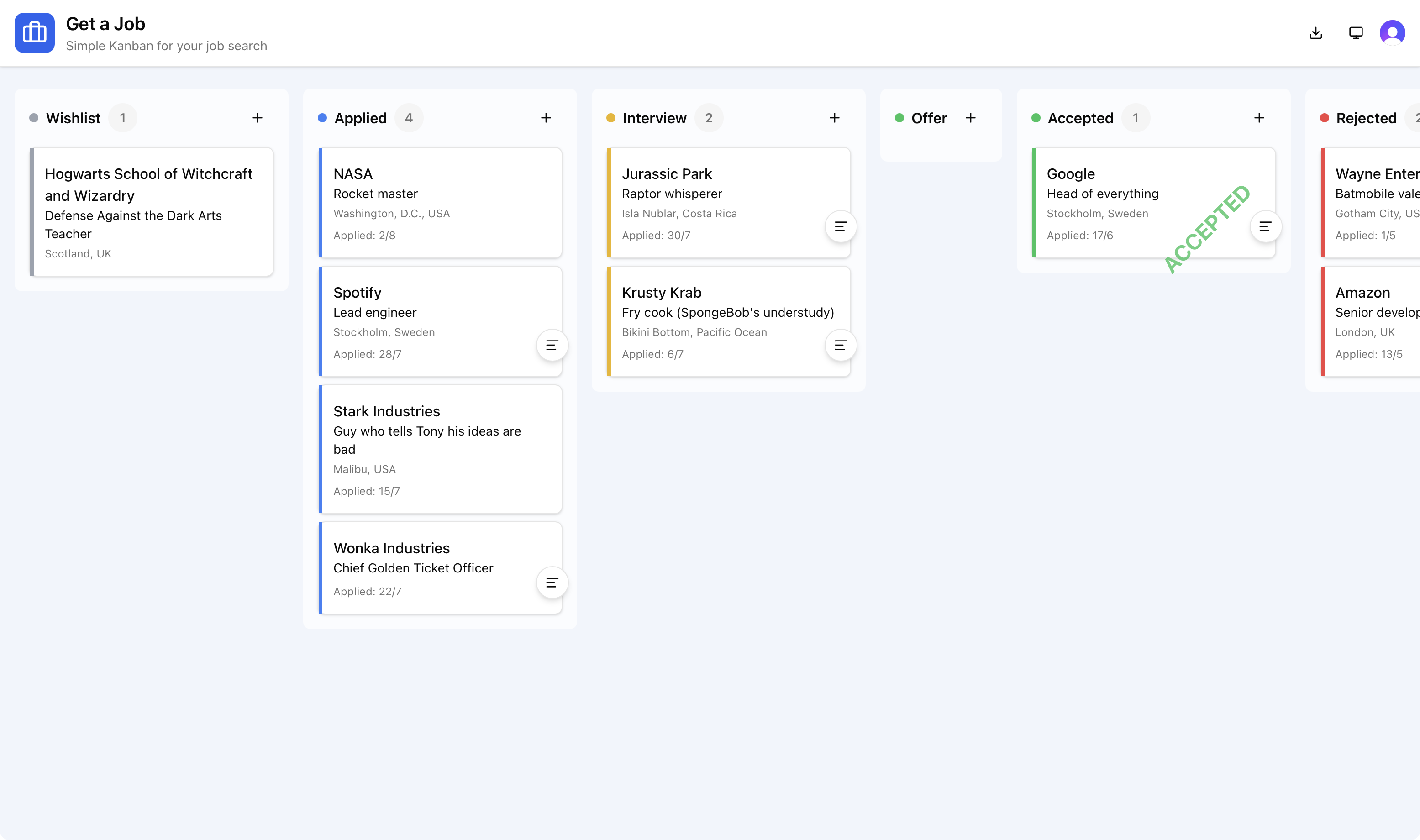Open notes icon on Spotify card
This screenshot has height=840, width=1420.
tap(552, 345)
